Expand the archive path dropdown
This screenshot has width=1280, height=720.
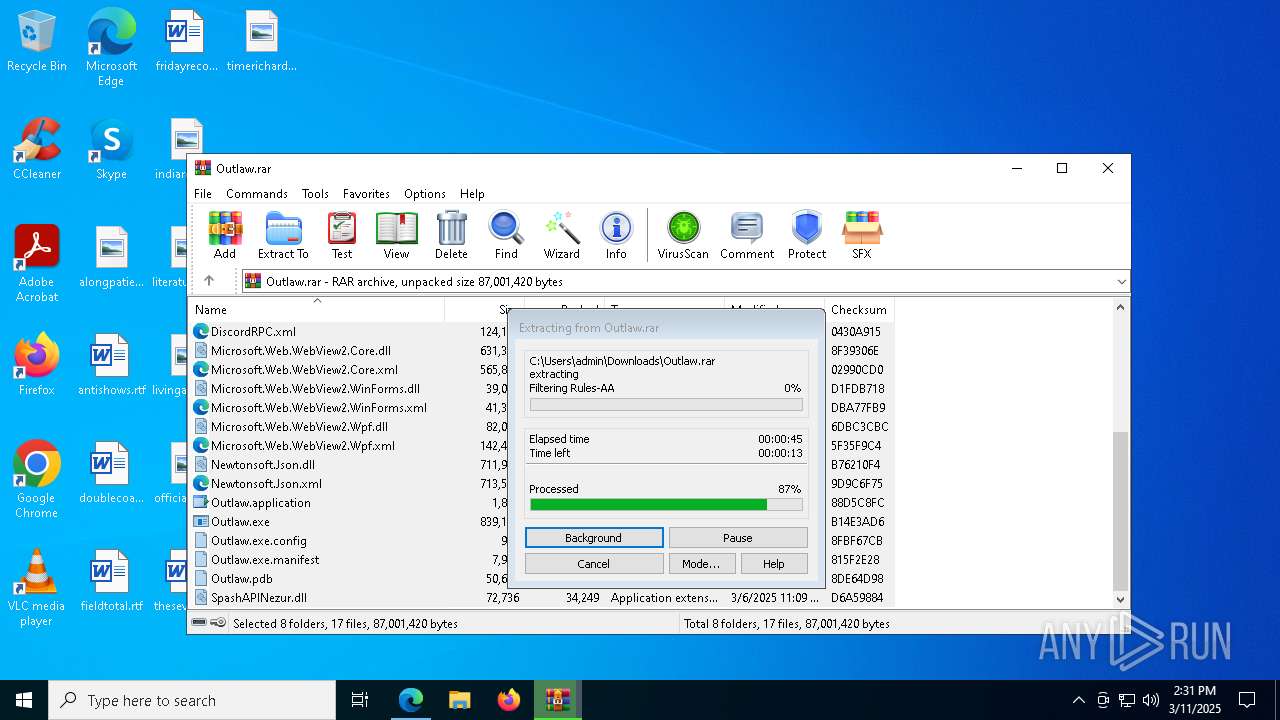tap(1121, 282)
